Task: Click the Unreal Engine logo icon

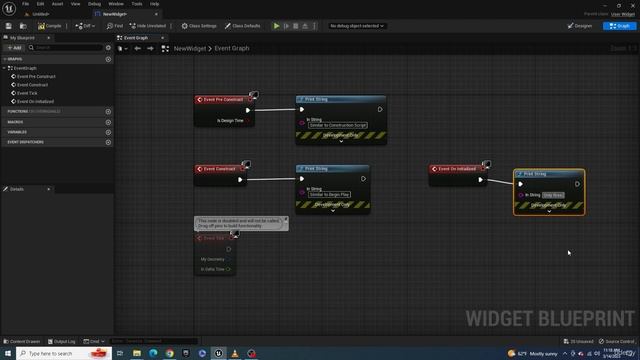Action: pyautogui.click(x=9, y=8)
